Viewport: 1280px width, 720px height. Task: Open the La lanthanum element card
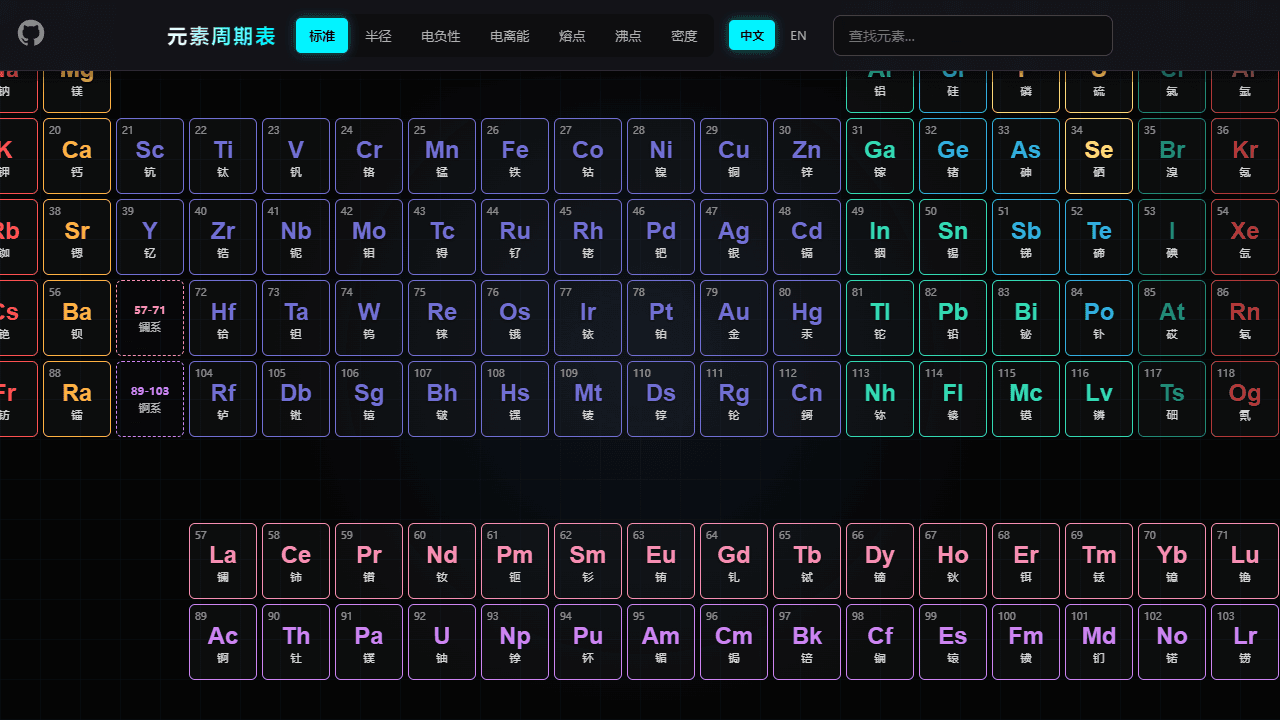click(223, 561)
